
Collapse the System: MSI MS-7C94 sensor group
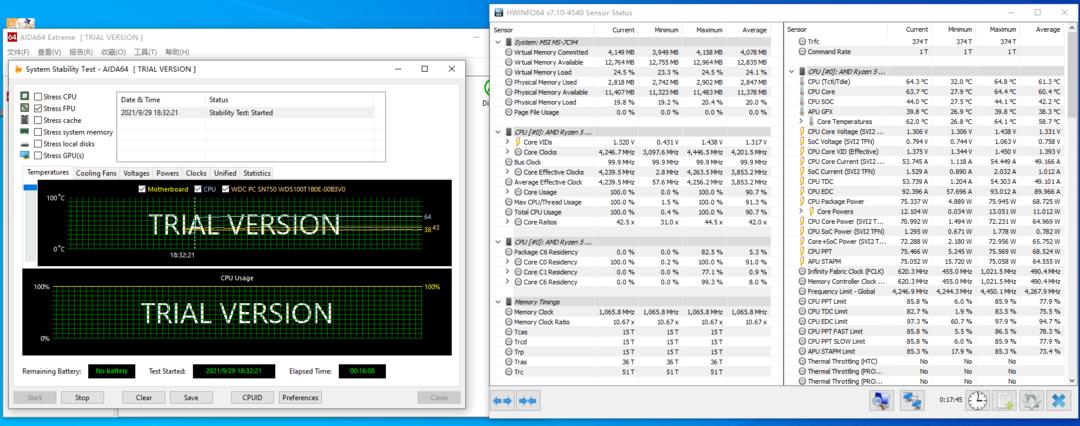tap(498, 42)
